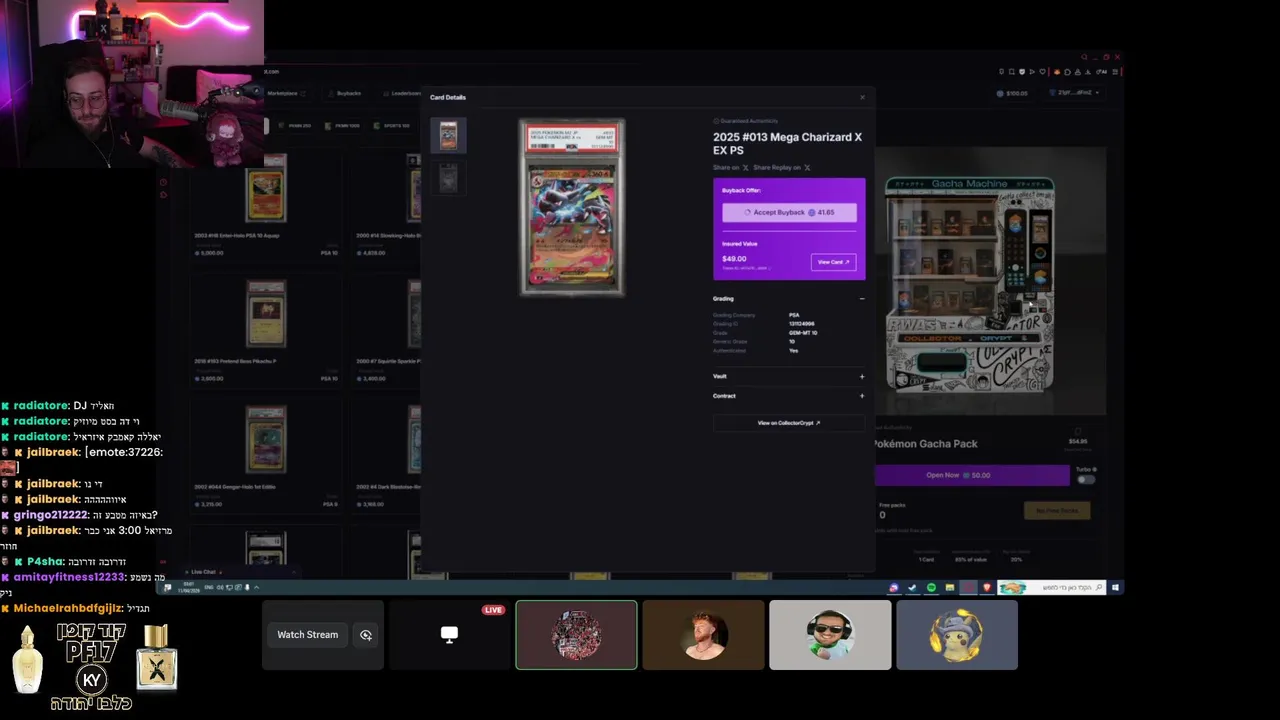
Task: Click X icon next to Share on
Action: point(746,168)
